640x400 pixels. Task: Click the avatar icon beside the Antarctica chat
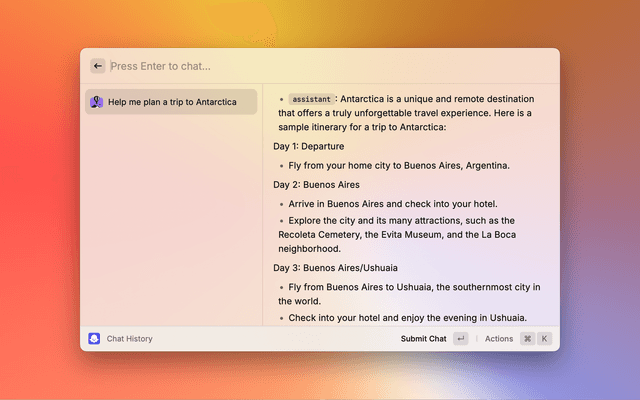[96, 102]
